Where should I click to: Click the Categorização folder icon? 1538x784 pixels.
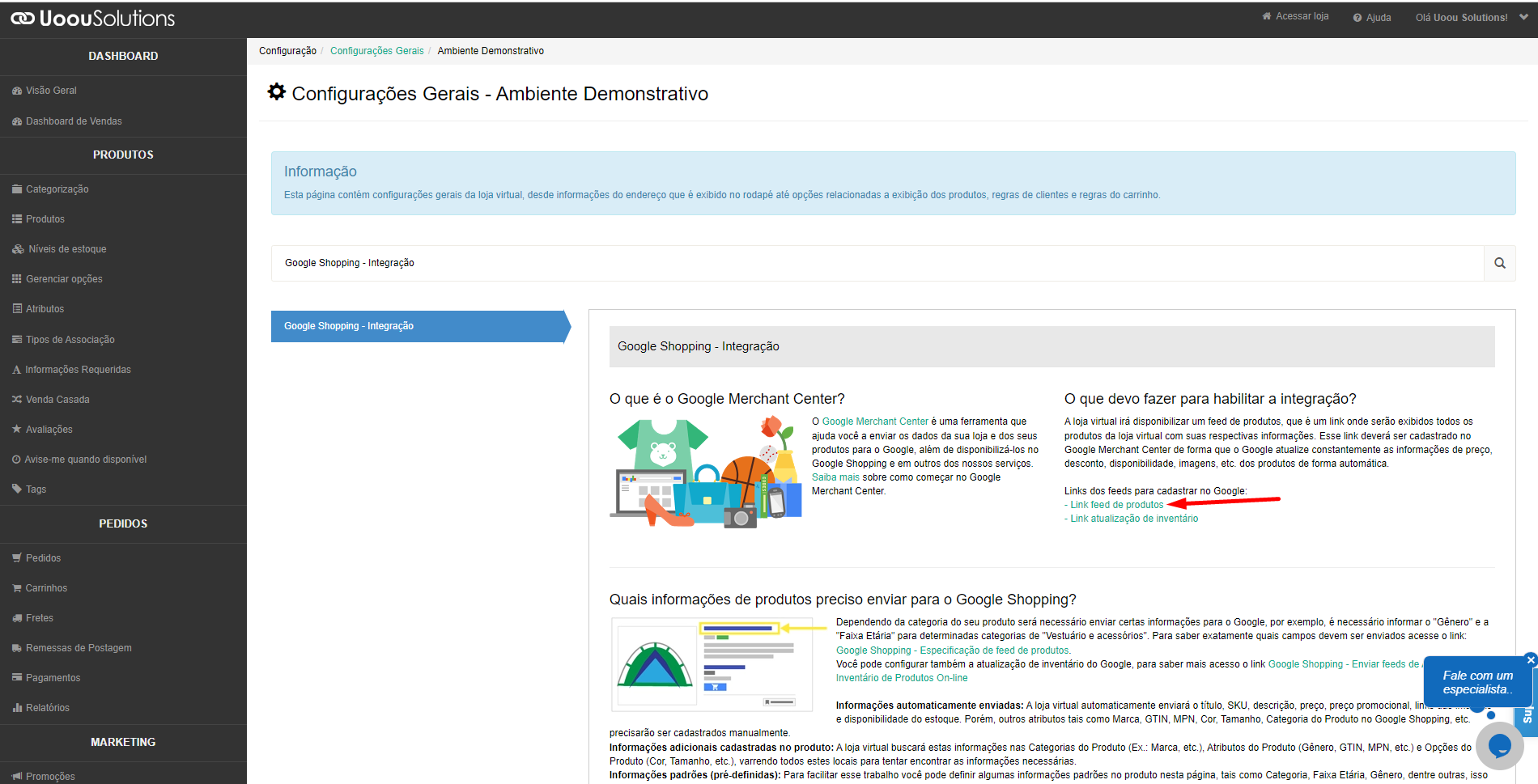point(17,189)
